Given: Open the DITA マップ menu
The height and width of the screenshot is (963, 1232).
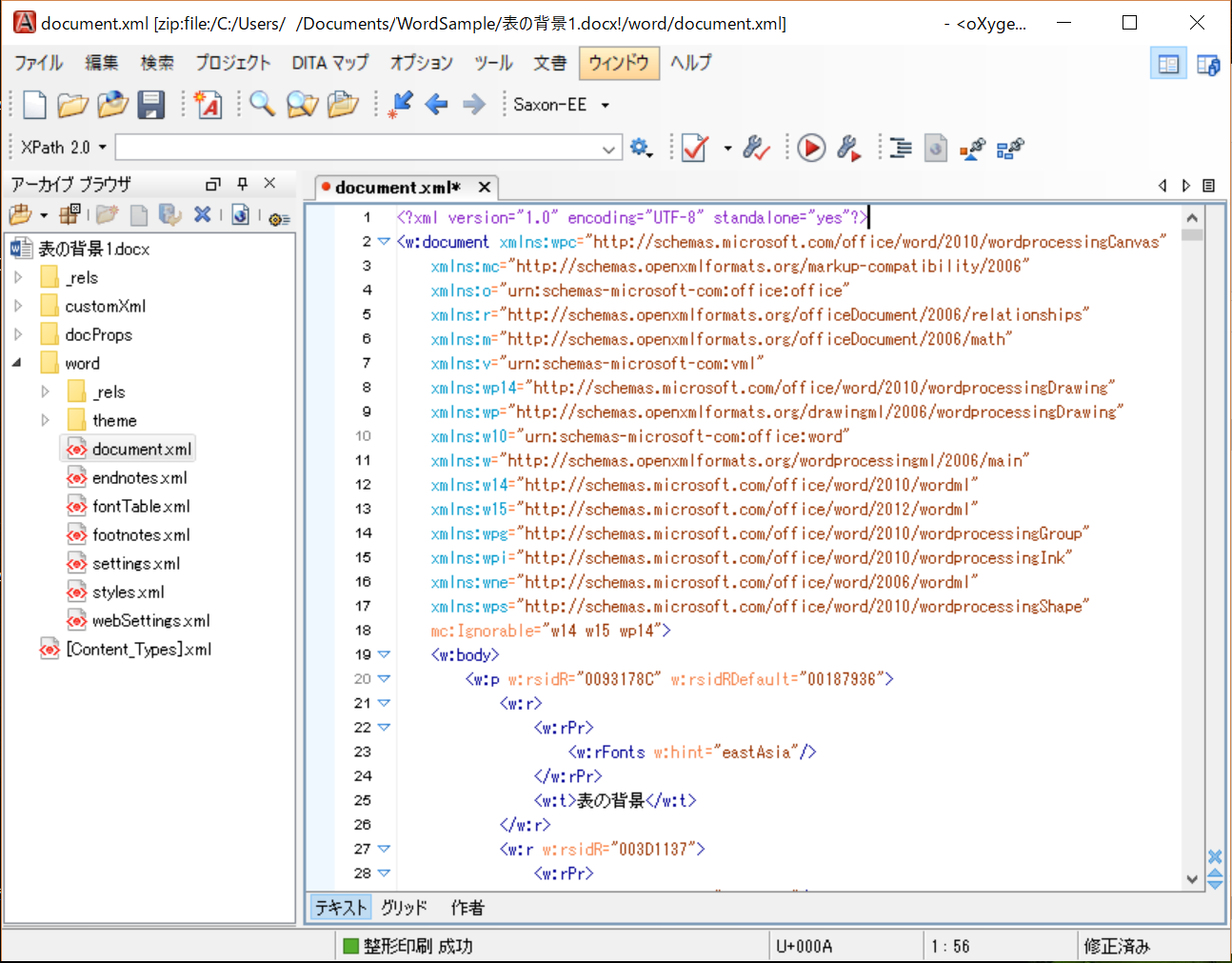Looking at the screenshot, I should point(330,63).
